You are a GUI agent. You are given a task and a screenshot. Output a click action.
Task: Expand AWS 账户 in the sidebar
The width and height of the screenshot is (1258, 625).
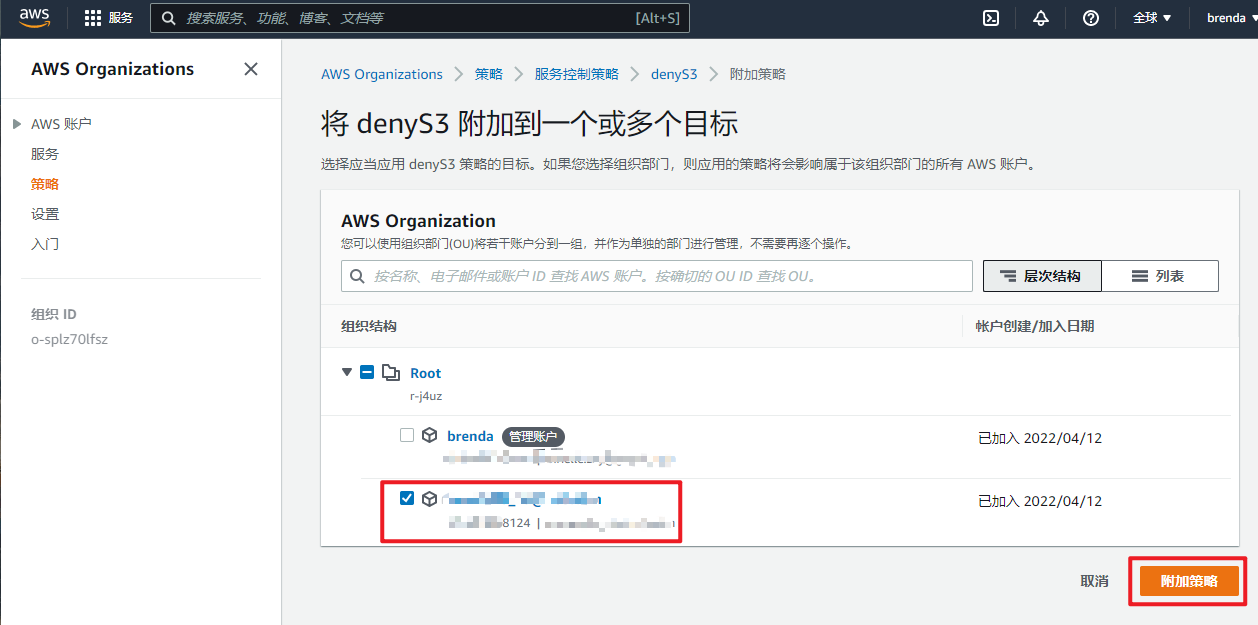(x=16, y=124)
